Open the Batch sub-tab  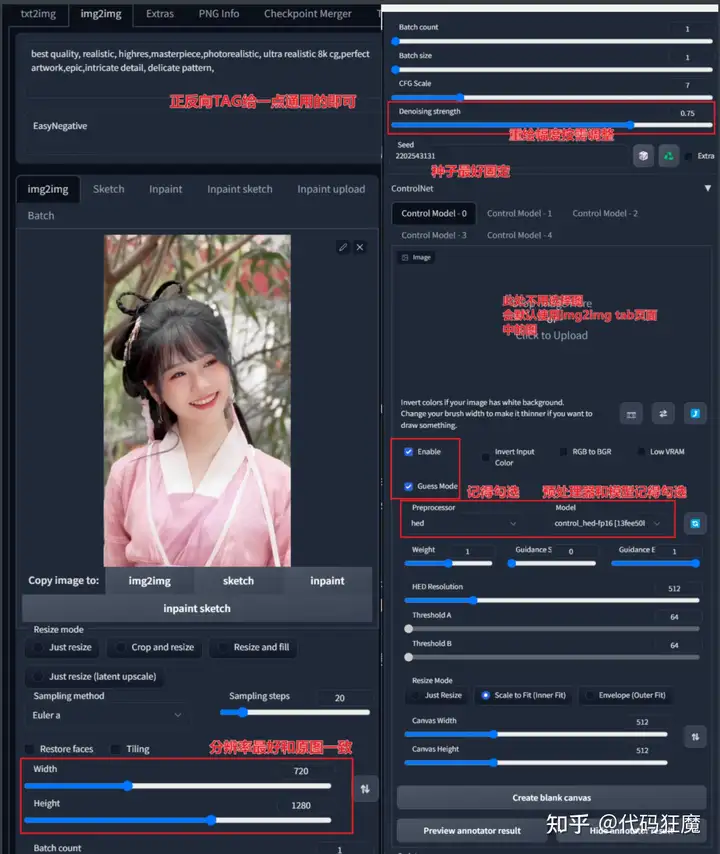(41, 216)
